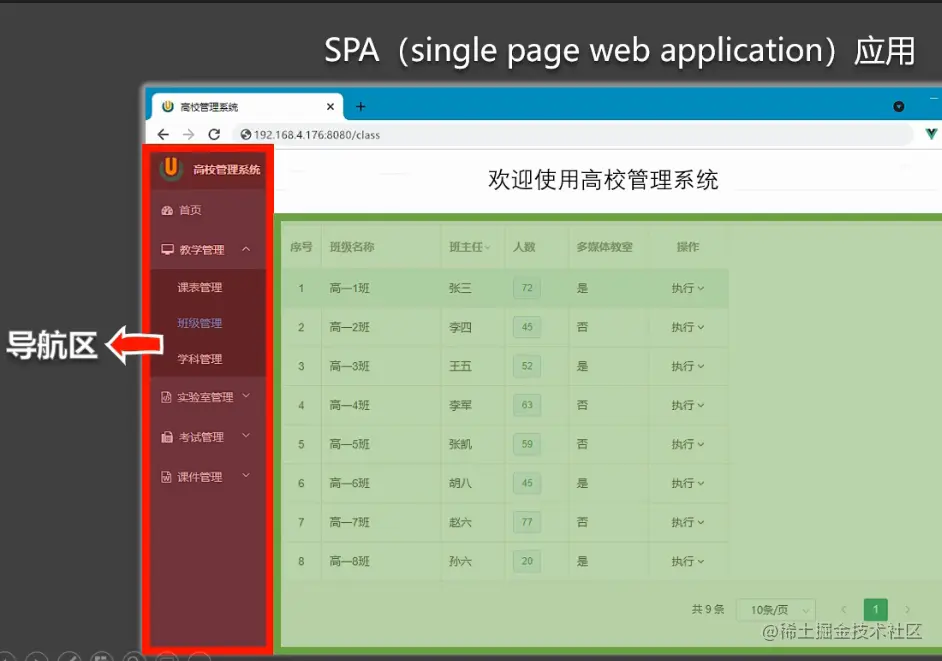The width and height of the screenshot is (942, 661).
Task: Reload the page with refresh icon
Action: 214,134
